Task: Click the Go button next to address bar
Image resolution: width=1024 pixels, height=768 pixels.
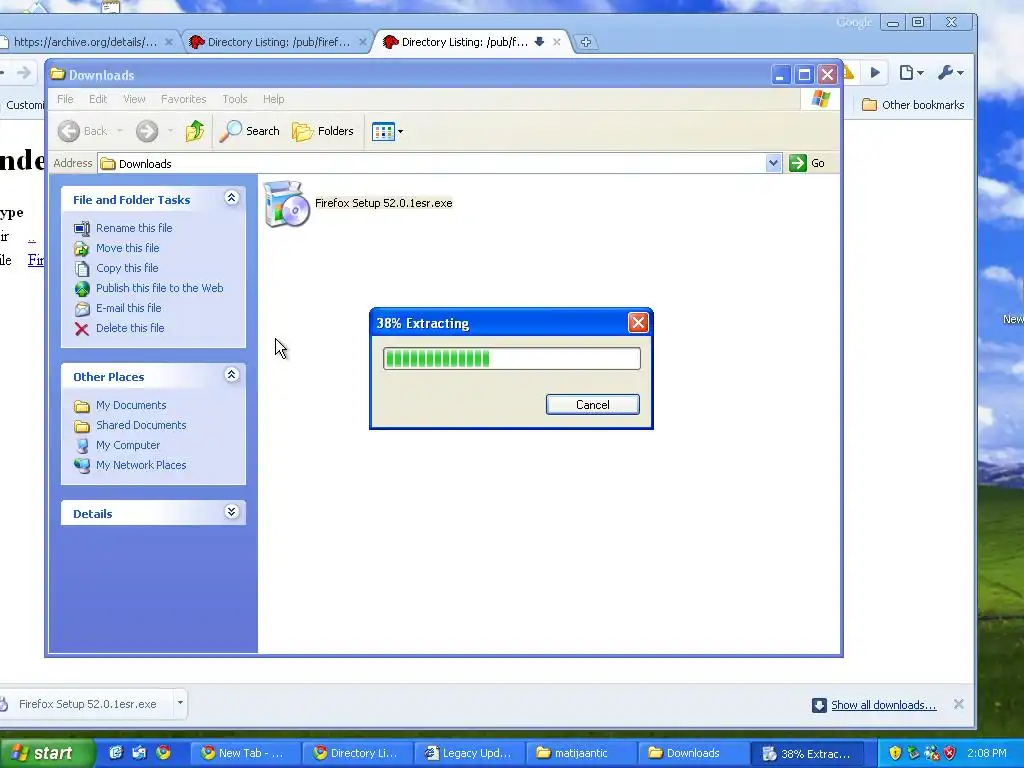Action: click(807, 163)
